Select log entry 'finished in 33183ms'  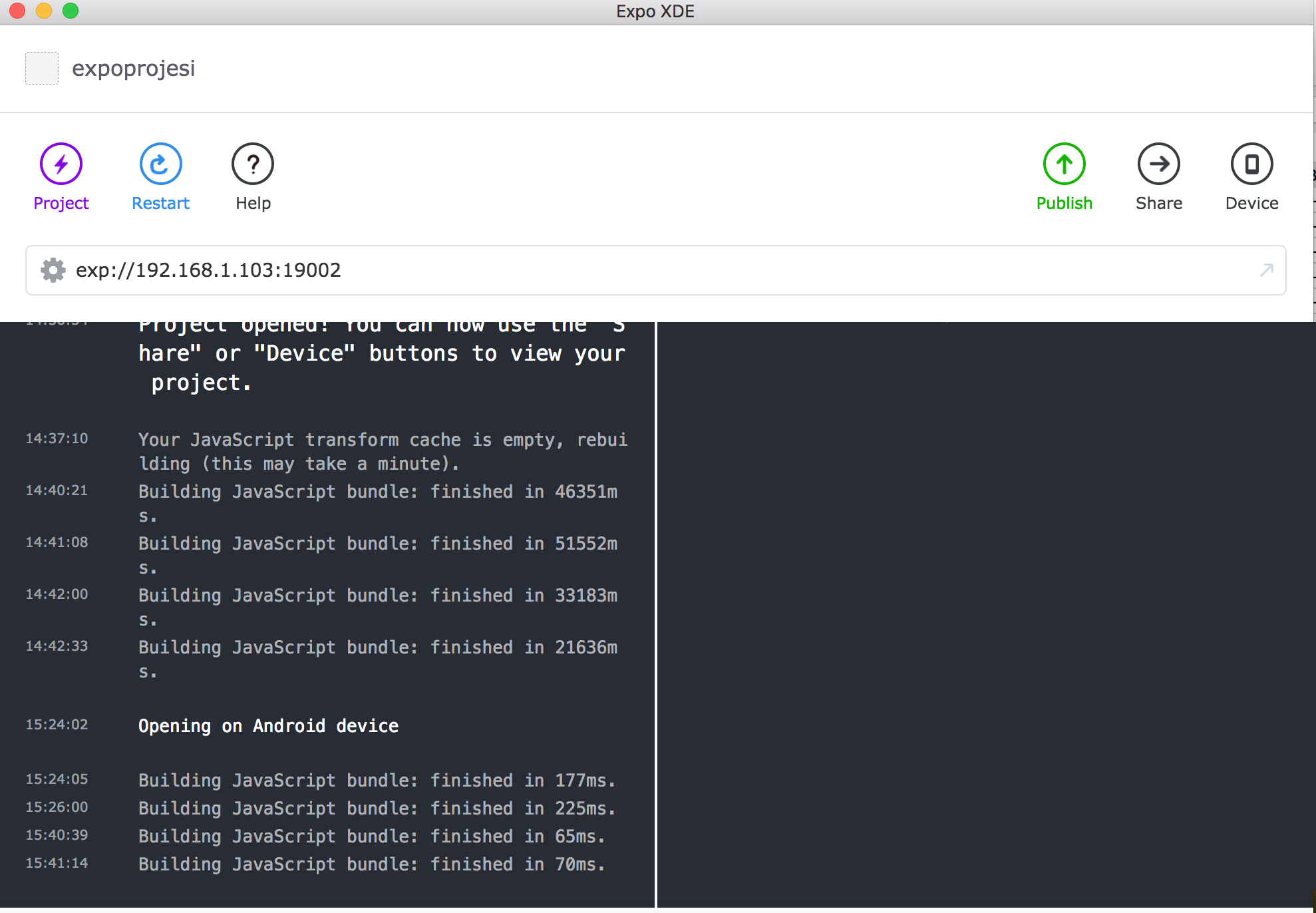(x=378, y=607)
